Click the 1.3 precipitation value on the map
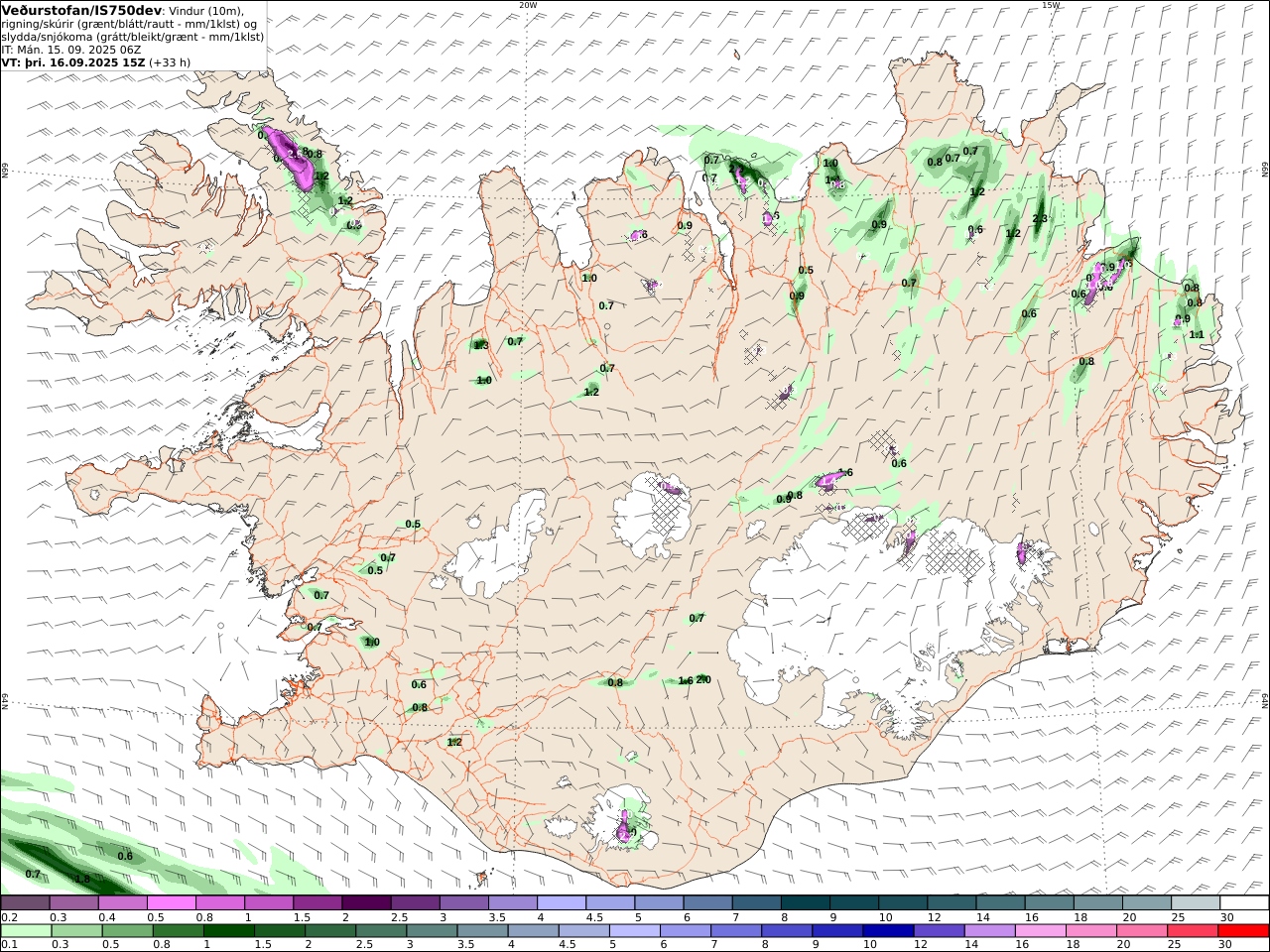1270x952 pixels. pyautogui.click(x=481, y=345)
